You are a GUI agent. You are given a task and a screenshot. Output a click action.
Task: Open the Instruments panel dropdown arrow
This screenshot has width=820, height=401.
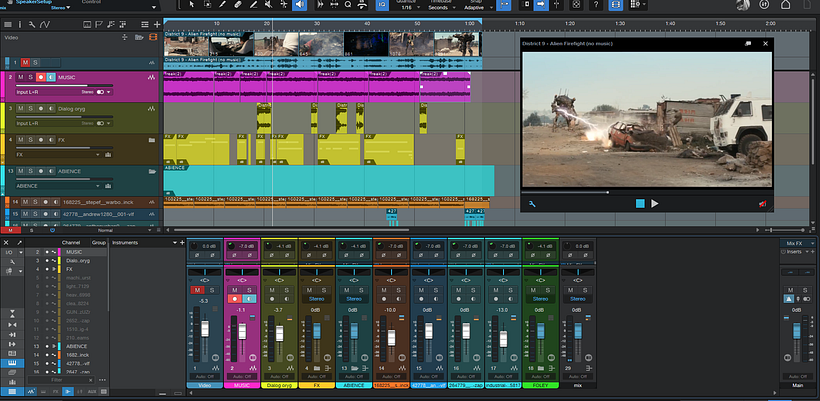175,243
